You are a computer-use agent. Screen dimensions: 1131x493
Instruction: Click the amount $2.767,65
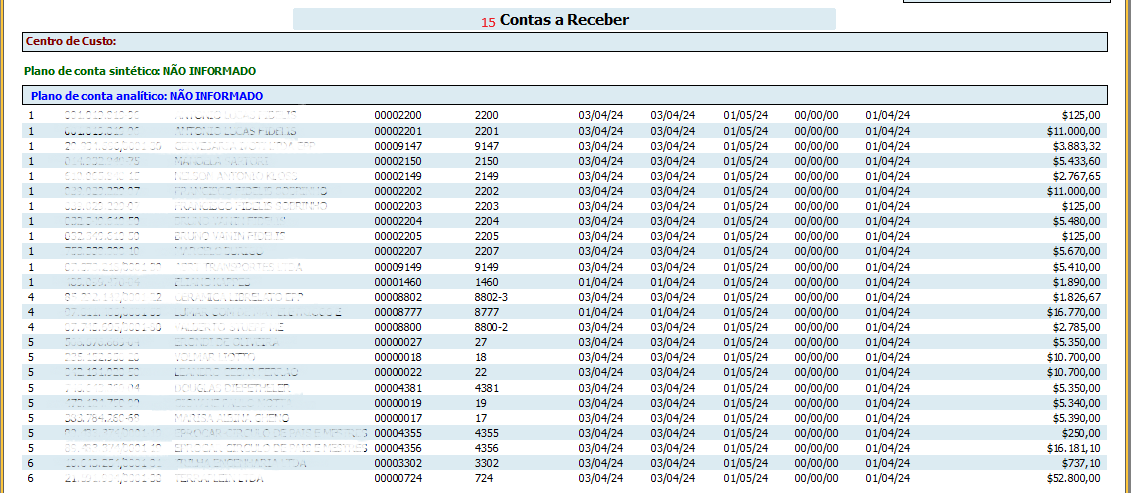(1076, 175)
